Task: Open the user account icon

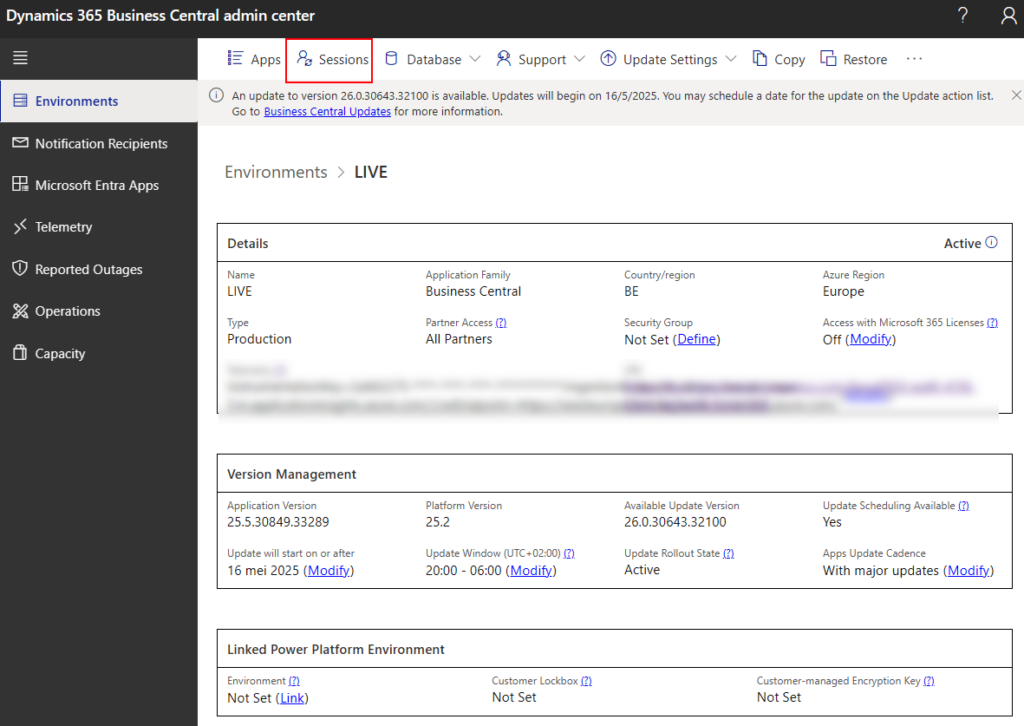Action: coord(1008,15)
